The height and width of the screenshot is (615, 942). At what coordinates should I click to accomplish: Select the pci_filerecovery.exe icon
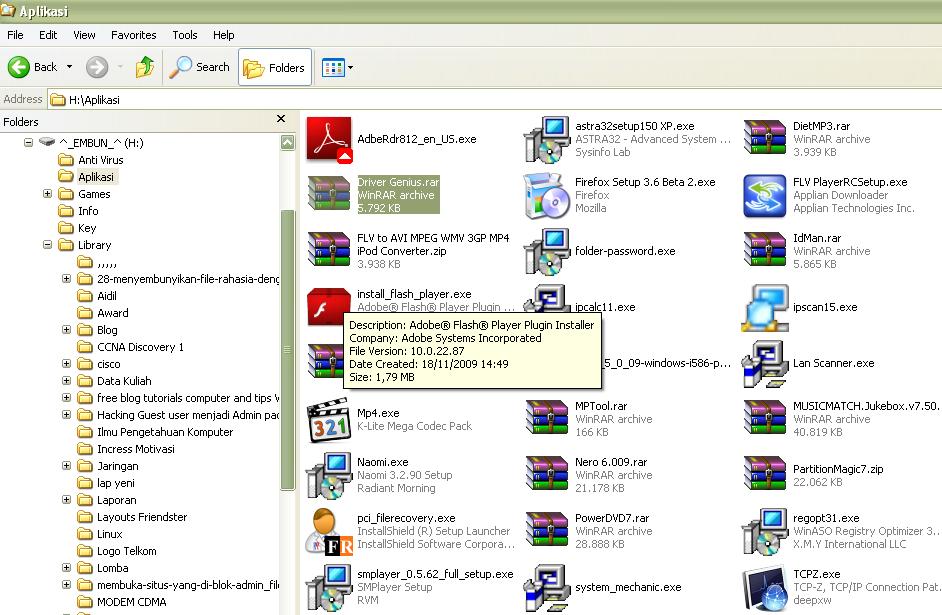pyautogui.click(x=329, y=531)
